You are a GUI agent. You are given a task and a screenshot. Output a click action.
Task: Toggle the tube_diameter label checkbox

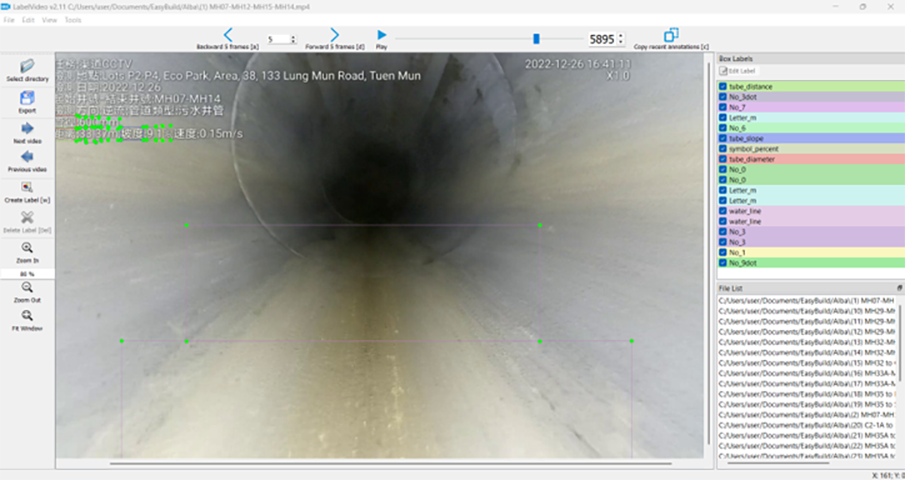pyautogui.click(x=723, y=159)
